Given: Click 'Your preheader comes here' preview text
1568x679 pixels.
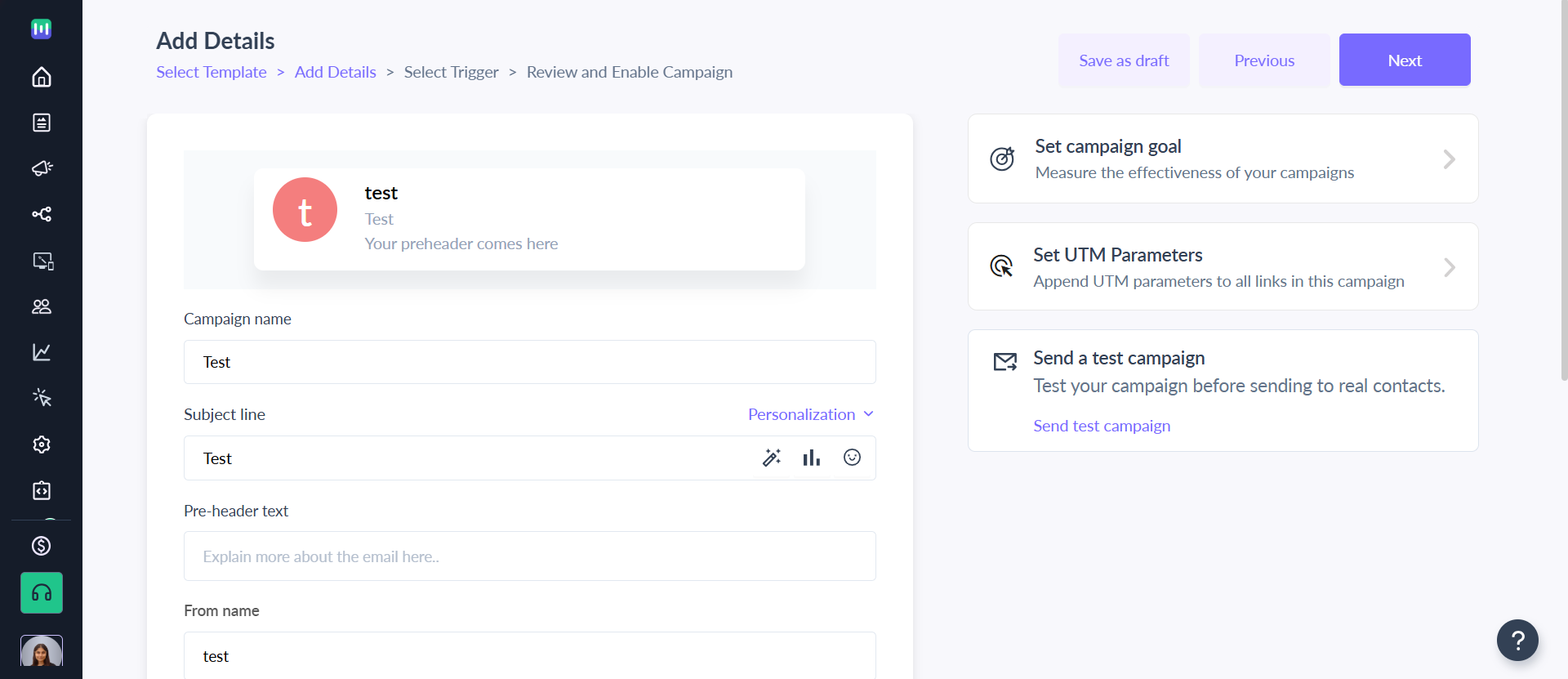Looking at the screenshot, I should pyautogui.click(x=461, y=243).
